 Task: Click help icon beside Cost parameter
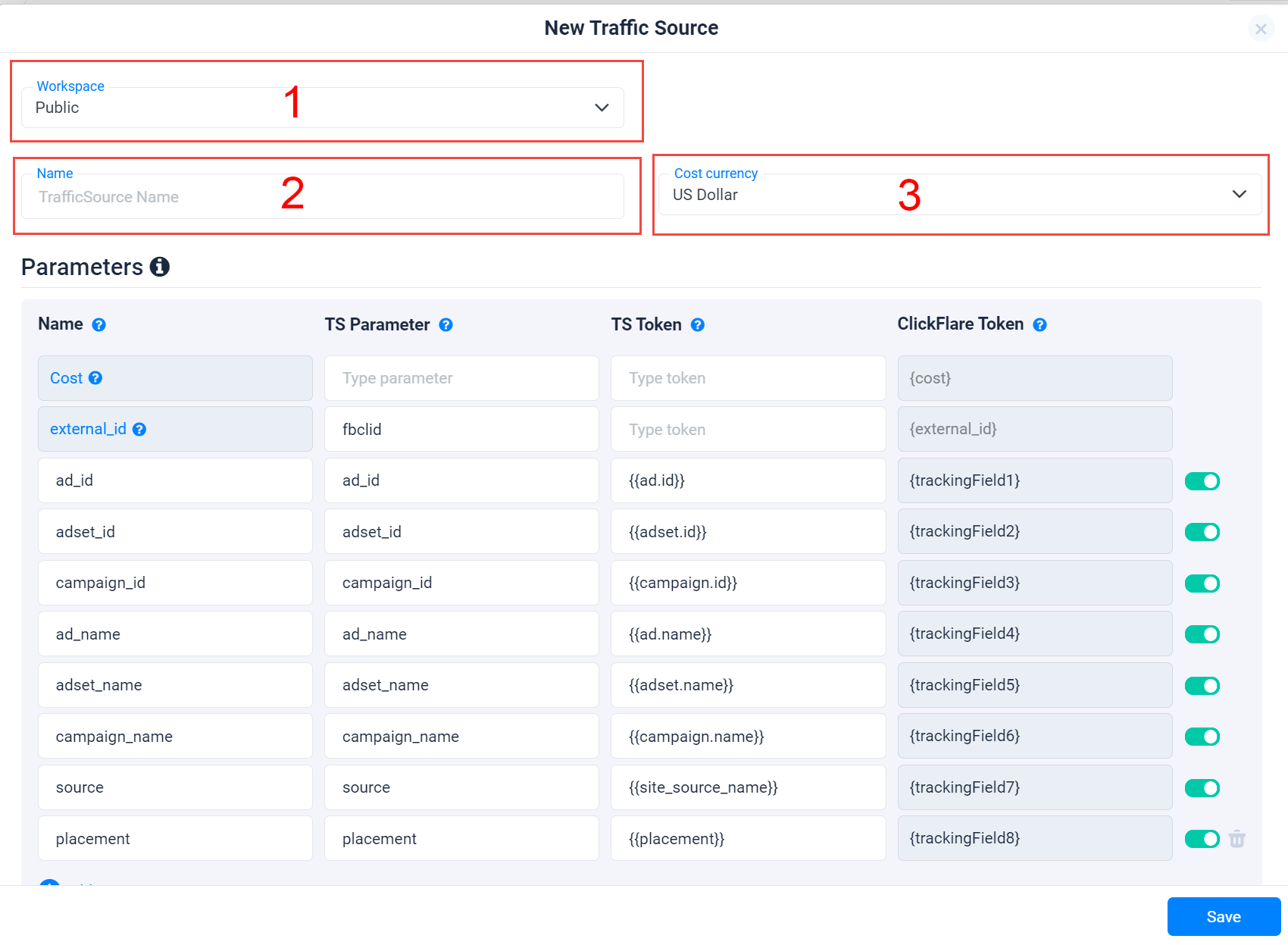pyautogui.click(x=95, y=377)
